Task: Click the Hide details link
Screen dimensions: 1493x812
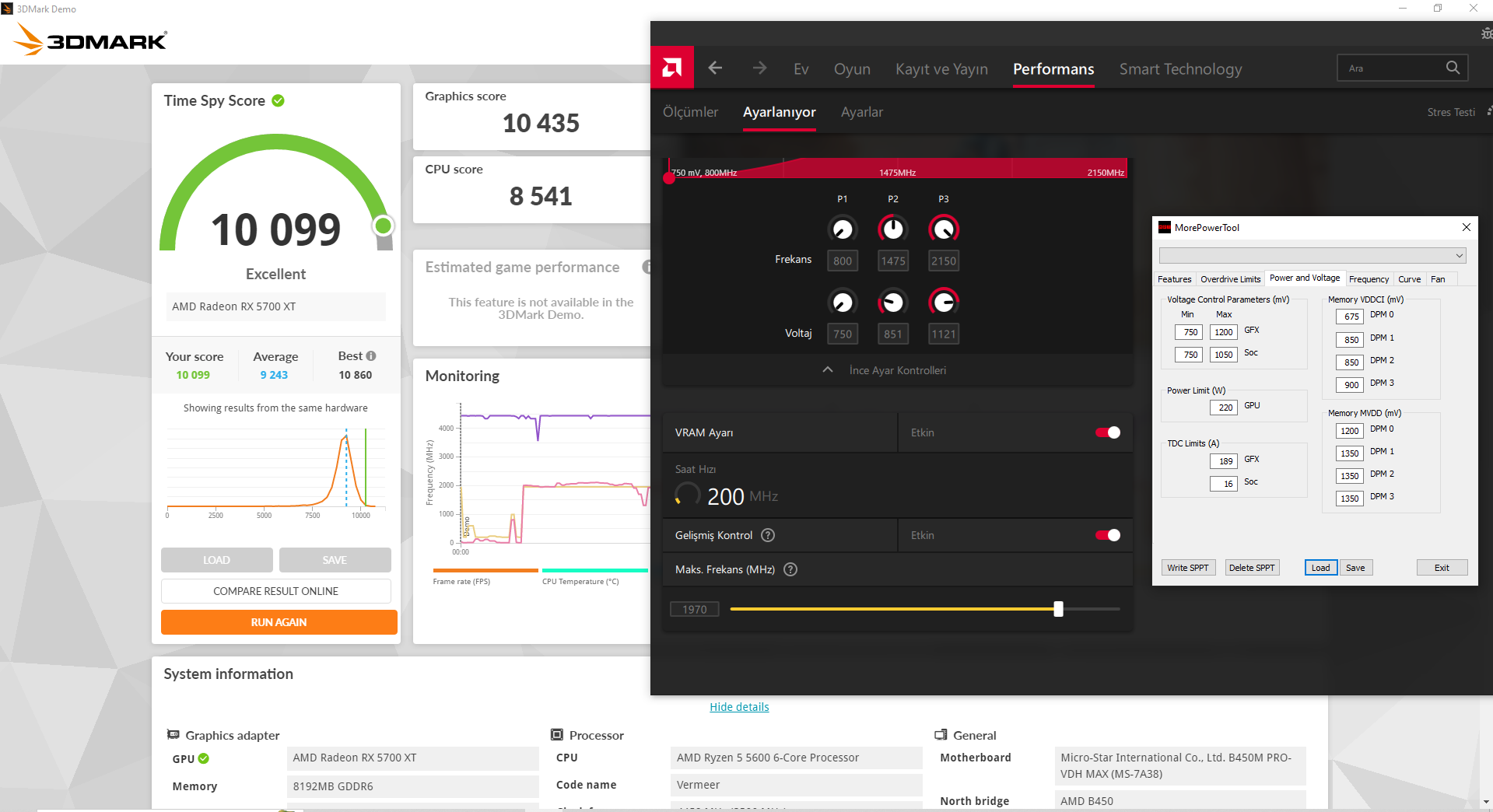Action: click(739, 707)
